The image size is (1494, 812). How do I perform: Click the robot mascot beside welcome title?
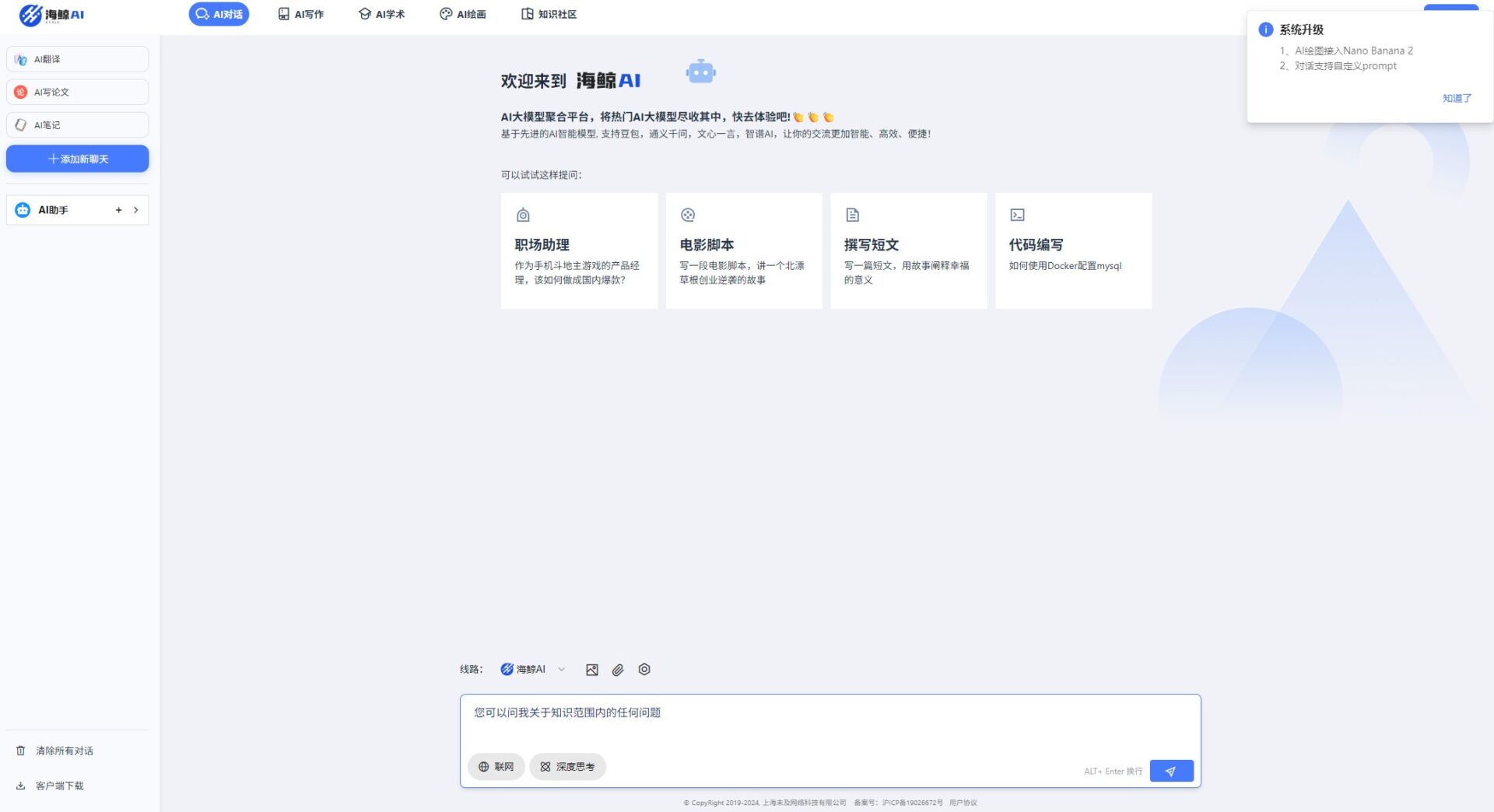[701, 72]
